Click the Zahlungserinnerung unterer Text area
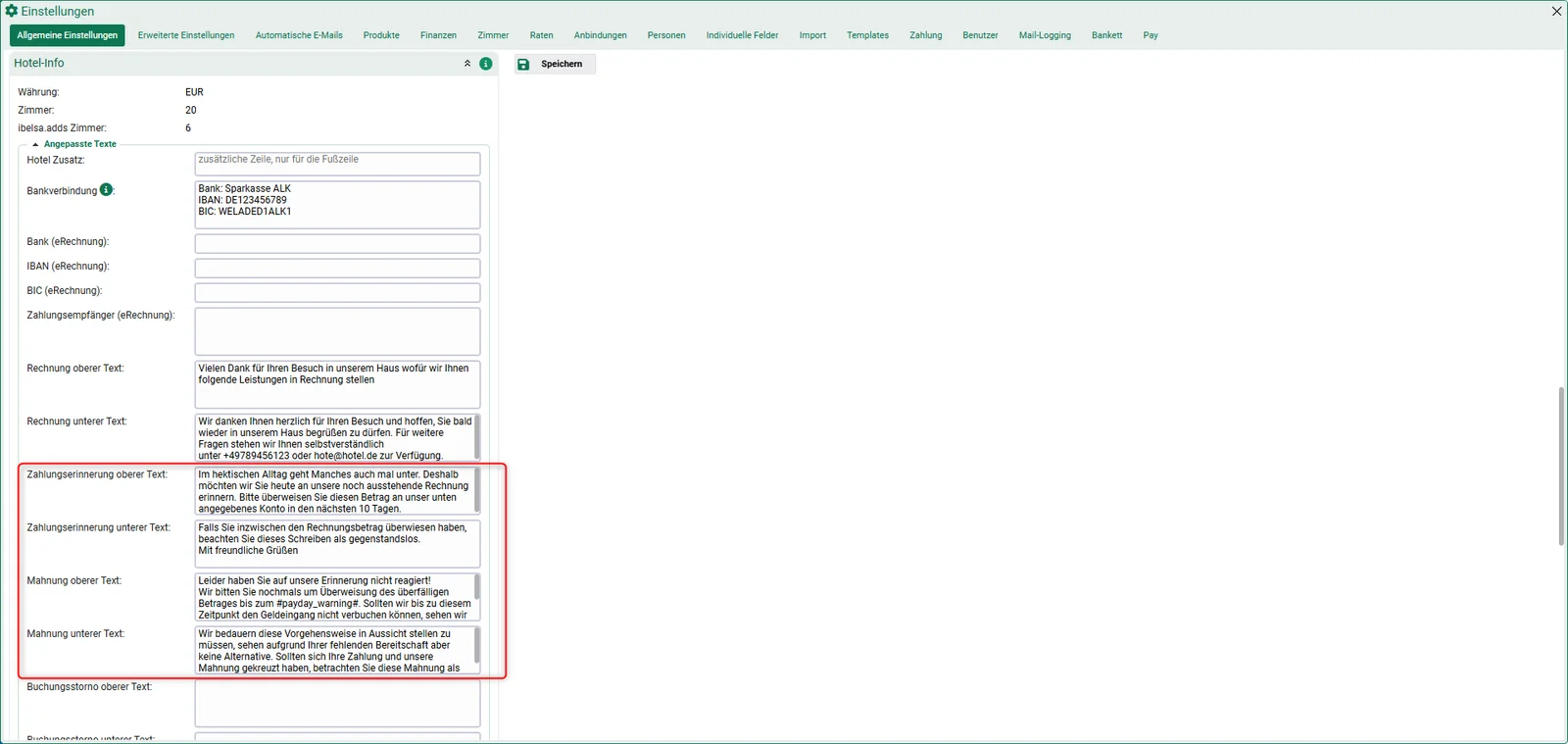The height and width of the screenshot is (744, 1568). (x=337, y=543)
